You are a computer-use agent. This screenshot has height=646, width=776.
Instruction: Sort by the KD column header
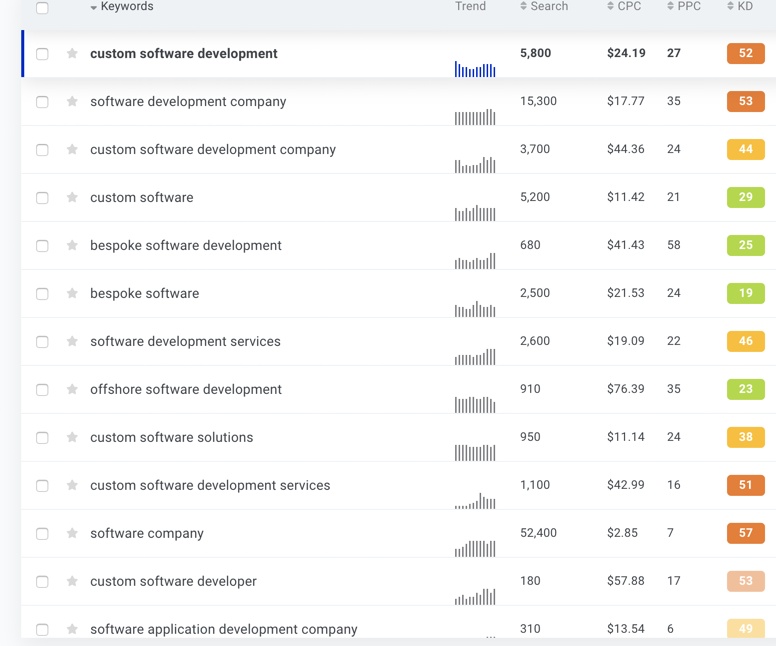point(744,7)
